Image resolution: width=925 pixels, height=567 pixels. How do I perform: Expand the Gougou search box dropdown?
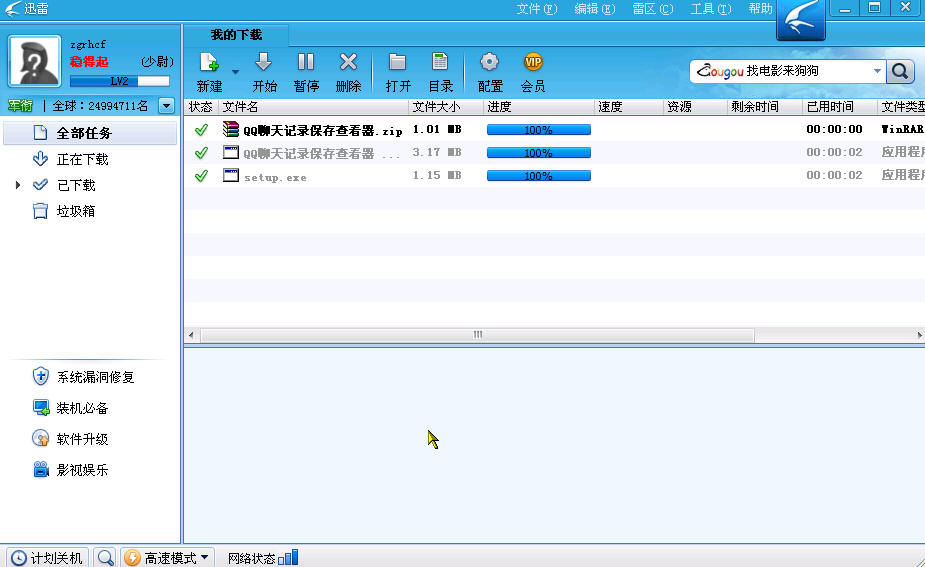(x=877, y=71)
